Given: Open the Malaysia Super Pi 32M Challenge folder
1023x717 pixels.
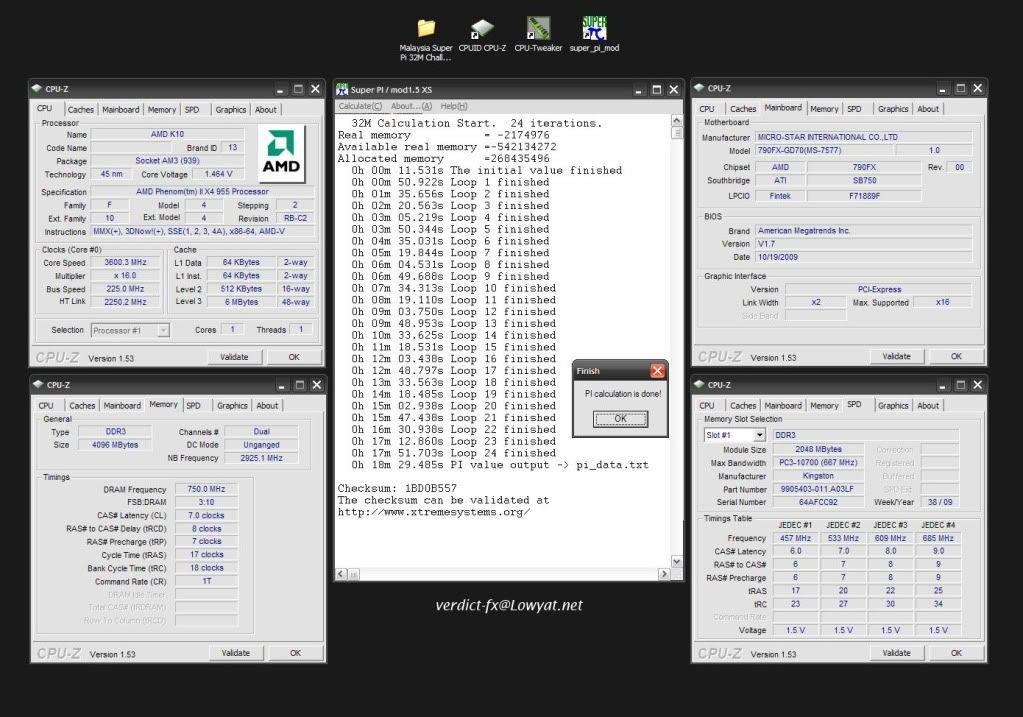Looking at the screenshot, I should [x=426, y=30].
